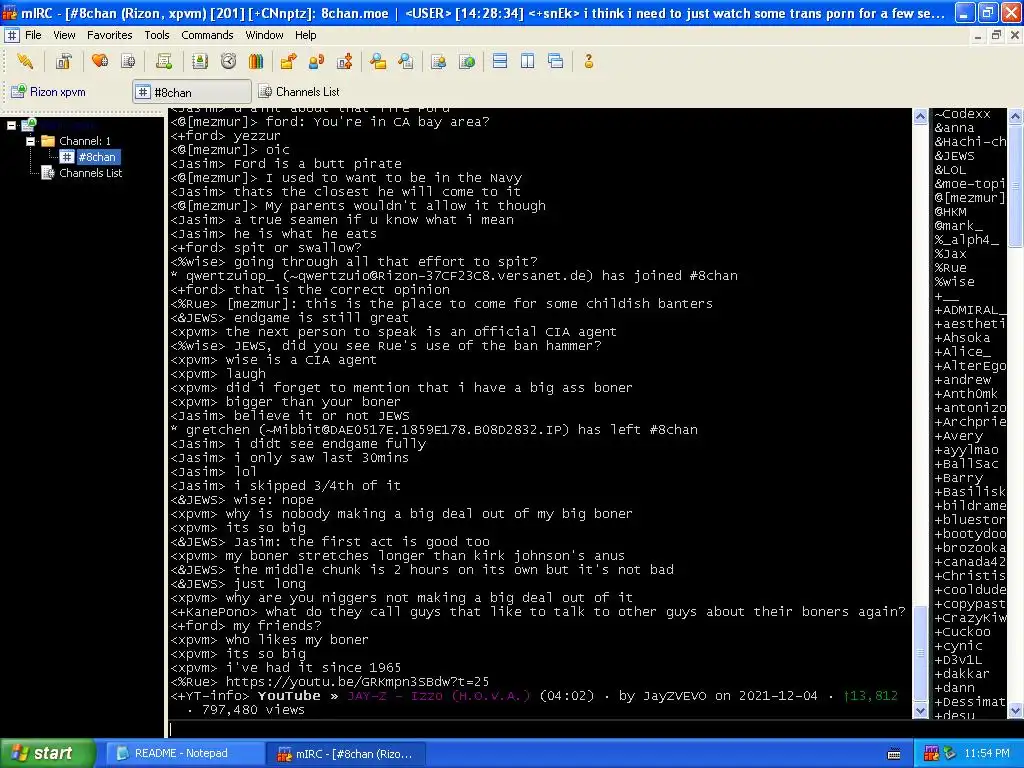Image resolution: width=1024 pixels, height=768 pixels.
Task: Click the About/help question mark icon
Action: coord(588,61)
